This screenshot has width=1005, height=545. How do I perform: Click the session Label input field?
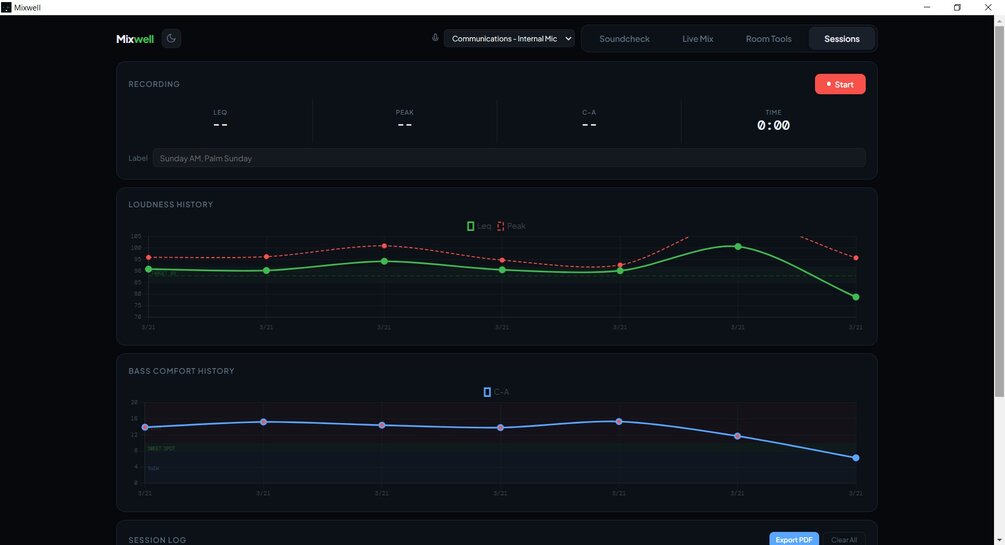pyautogui.click(x=509, y=158)
